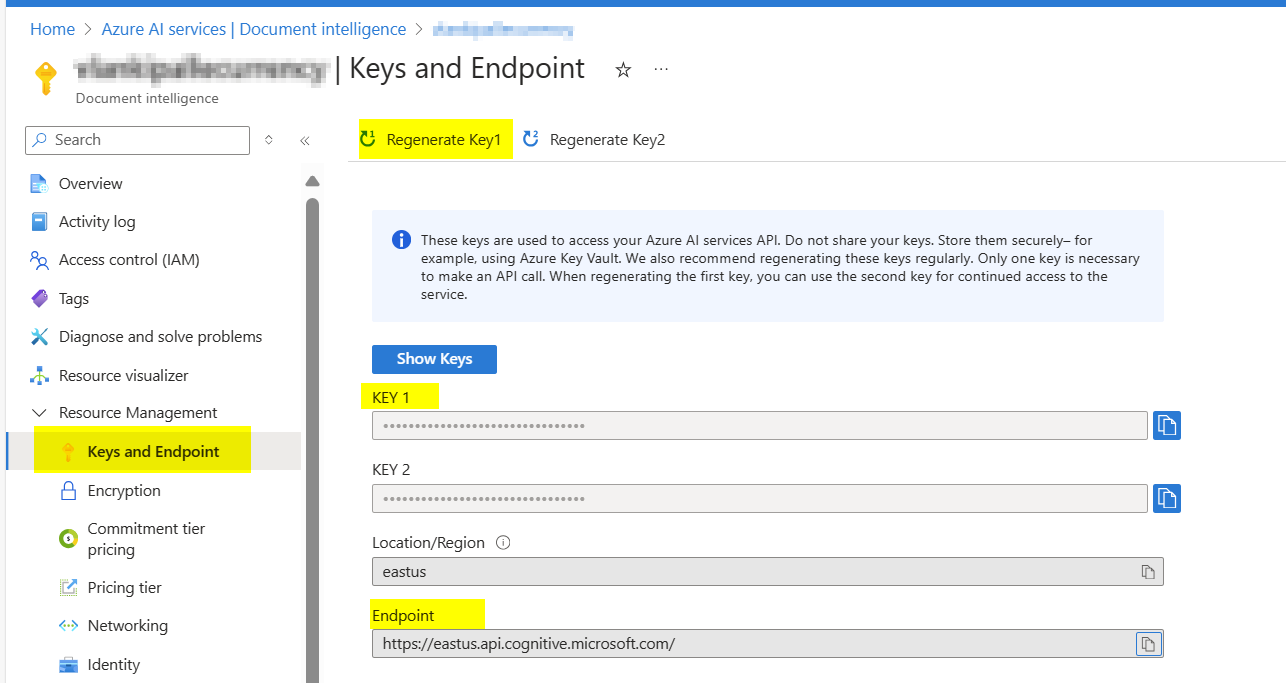This screenshot has height=683, width=1286.
Task: Click the eastus Location/Region field
Action: tap(768, 572)
